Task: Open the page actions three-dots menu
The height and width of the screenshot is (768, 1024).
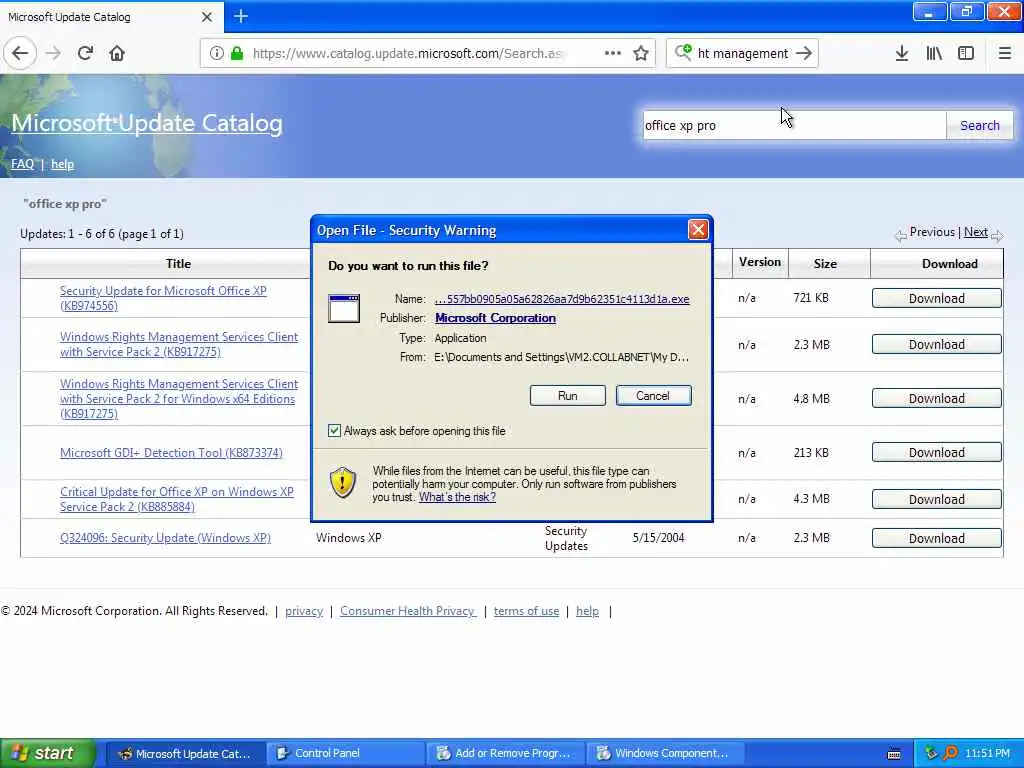Action: (x=613, y=54)
